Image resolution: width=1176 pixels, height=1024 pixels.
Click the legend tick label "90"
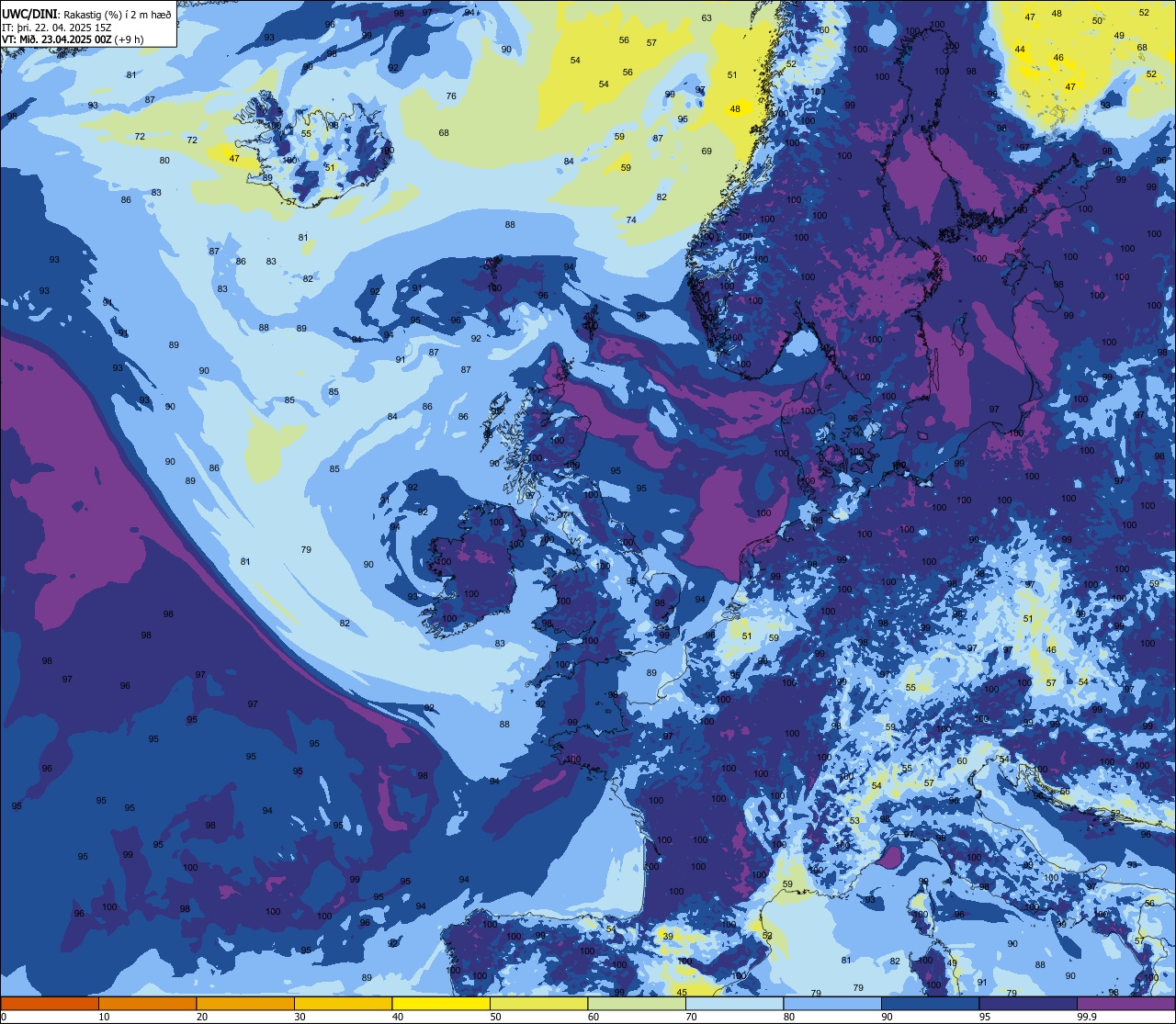click(x=887, y=1017)
